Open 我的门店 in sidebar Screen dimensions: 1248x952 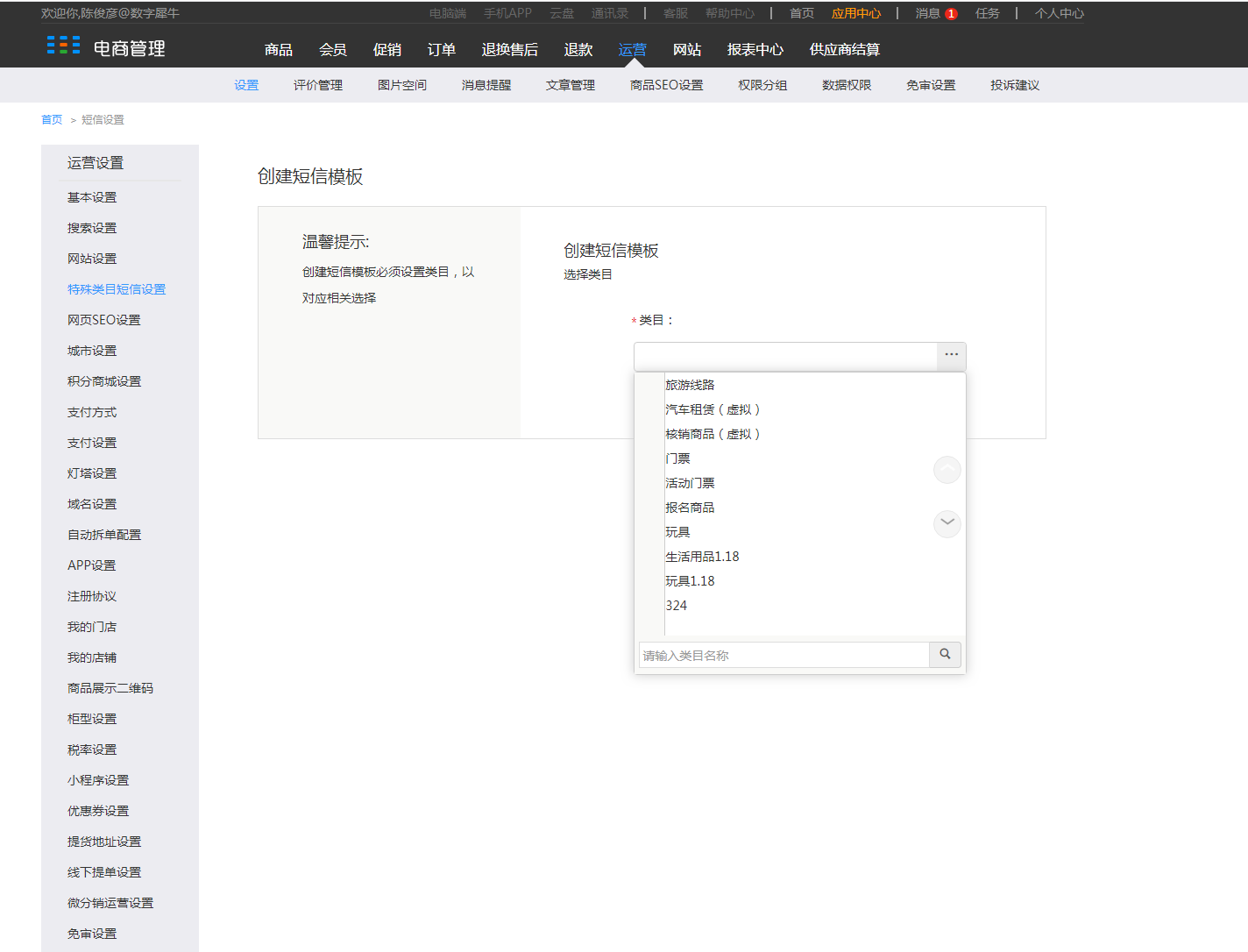tap(92, 627)
